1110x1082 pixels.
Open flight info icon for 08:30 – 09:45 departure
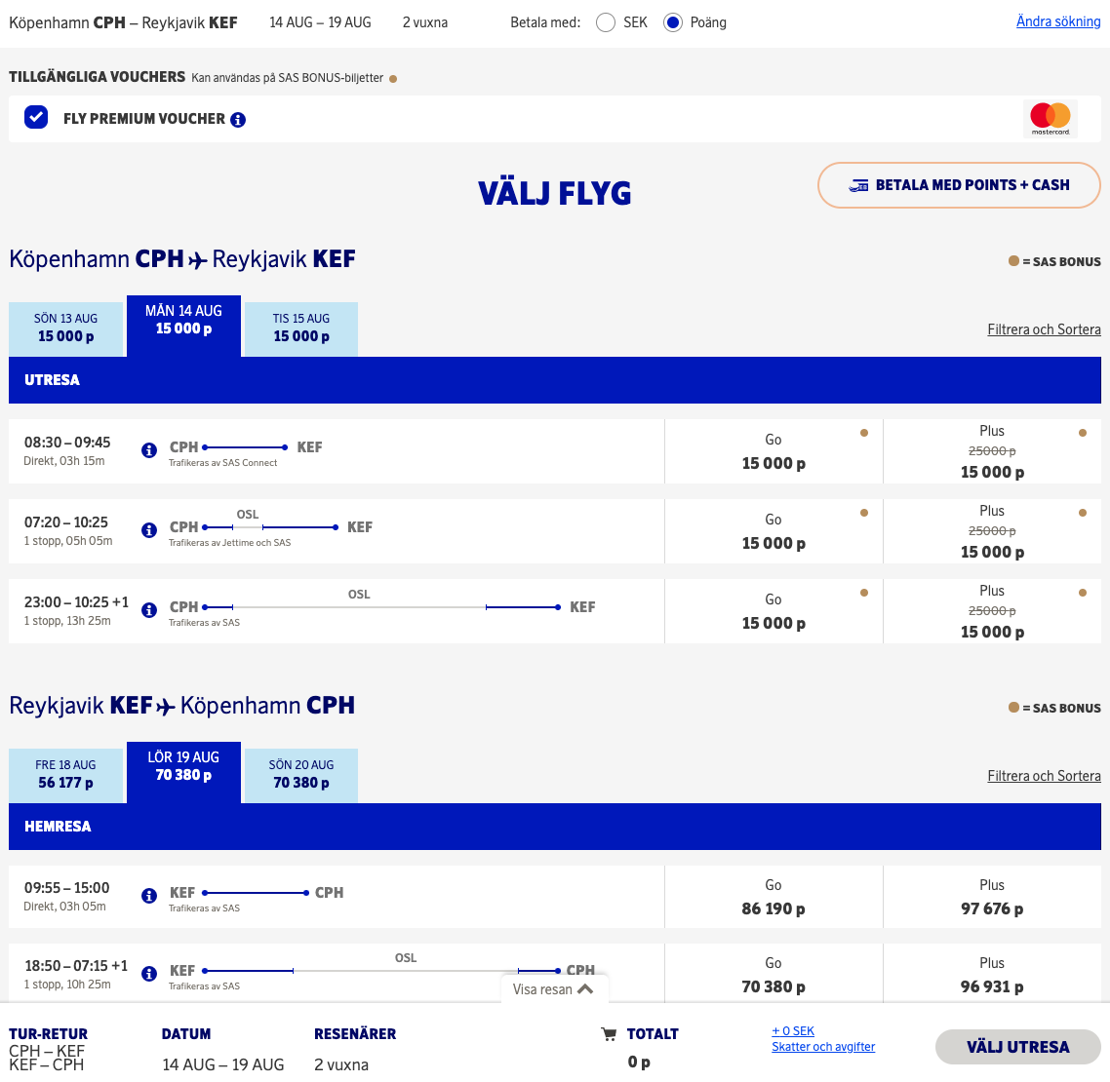click(149, 450)
